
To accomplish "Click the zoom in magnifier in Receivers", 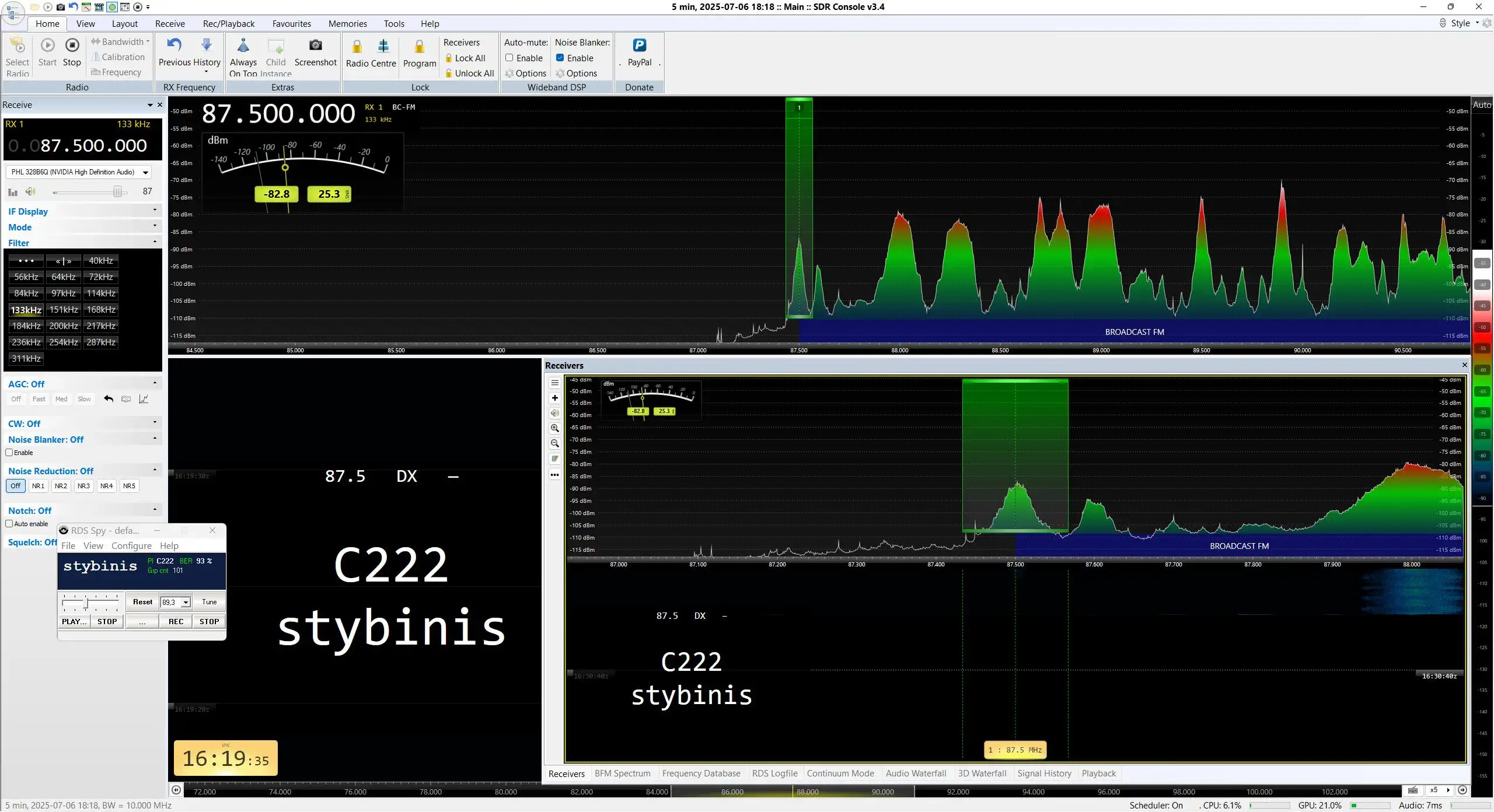I will [x=555, y=428].
